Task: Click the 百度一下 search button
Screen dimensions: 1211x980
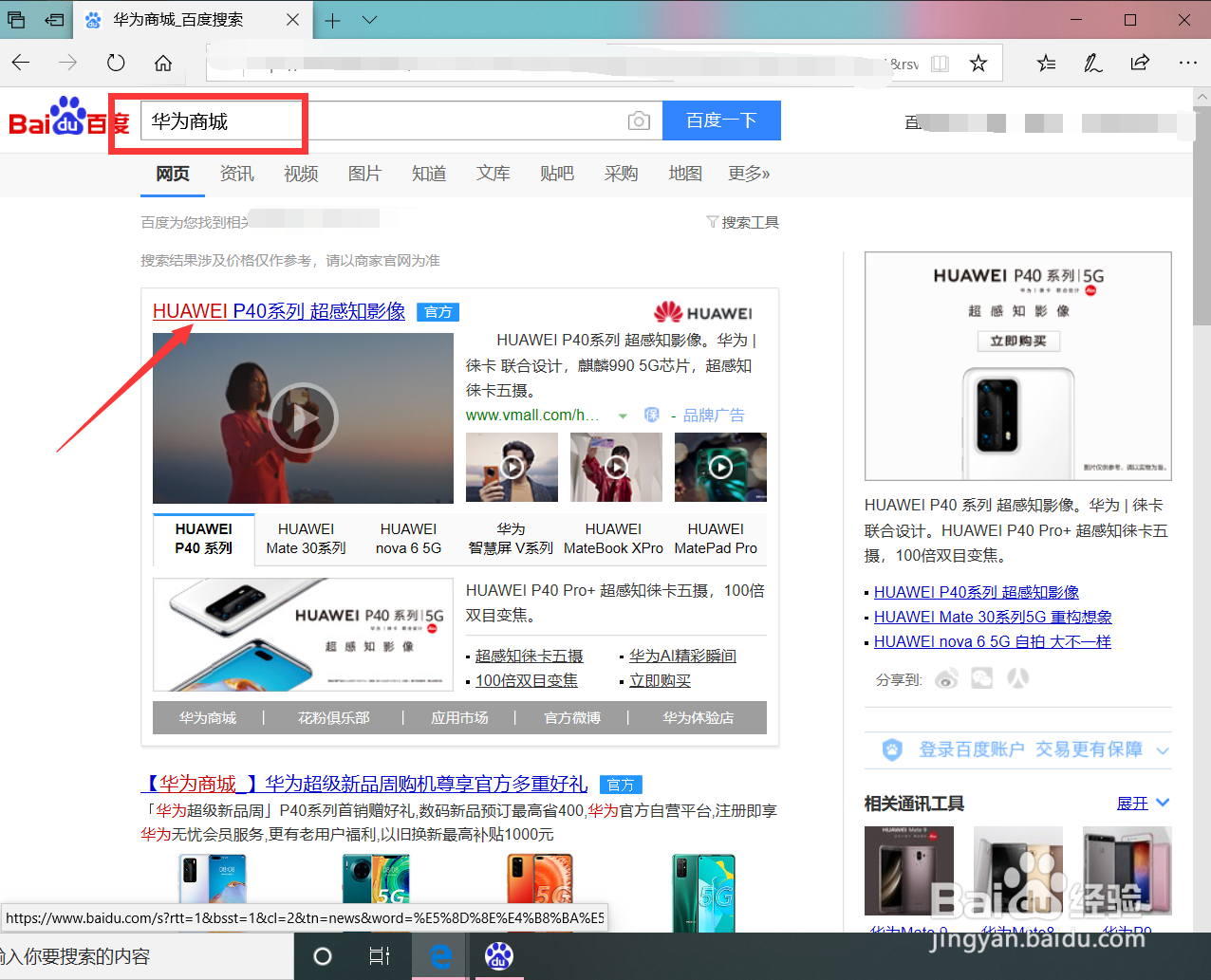Action: point(721,120)
